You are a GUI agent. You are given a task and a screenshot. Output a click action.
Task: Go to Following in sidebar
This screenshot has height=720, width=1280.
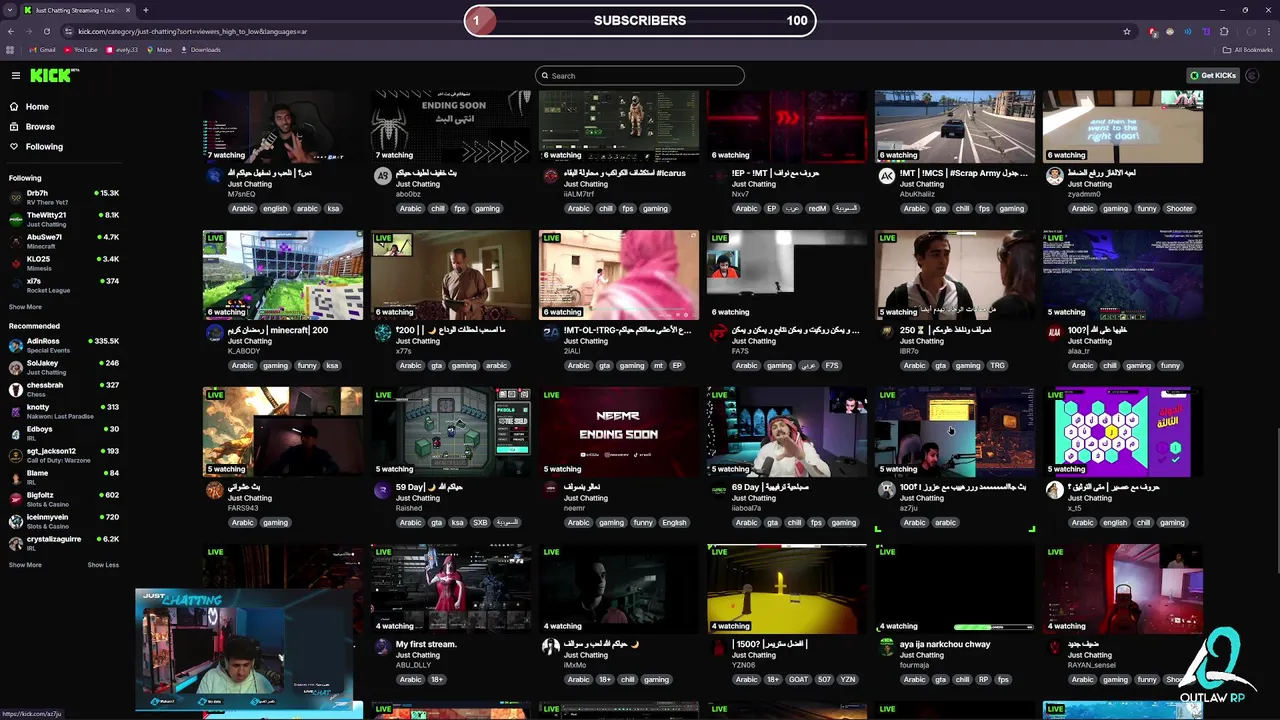coord(44,146)
